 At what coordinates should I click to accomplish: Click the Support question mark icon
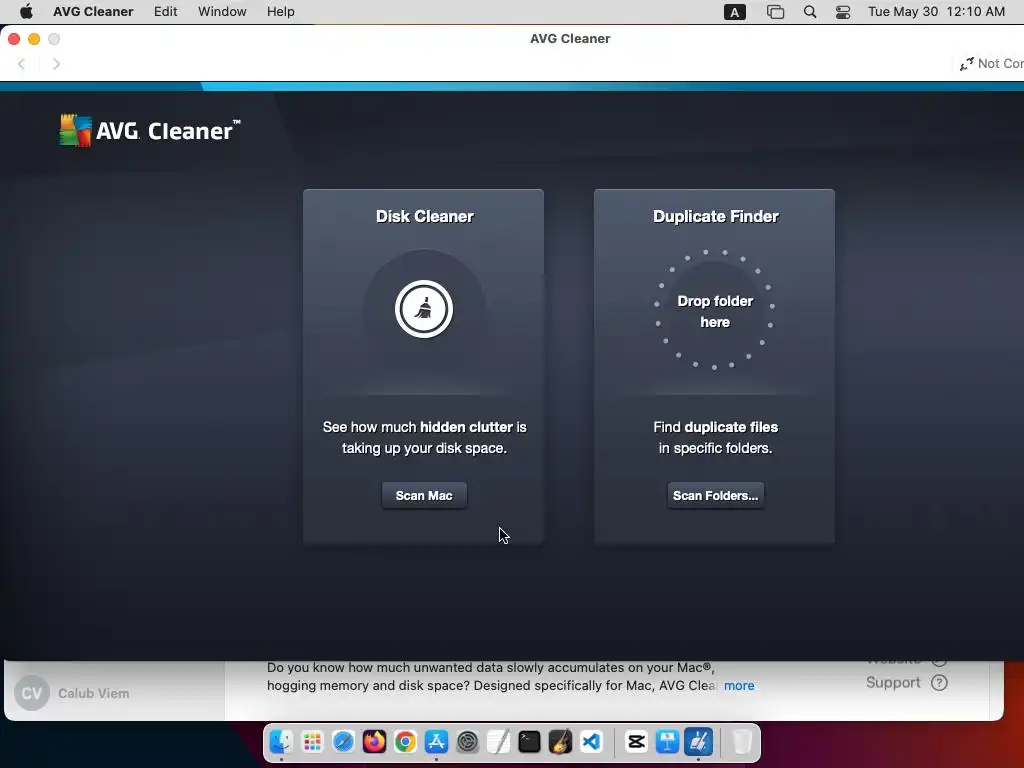click(939, 683)
